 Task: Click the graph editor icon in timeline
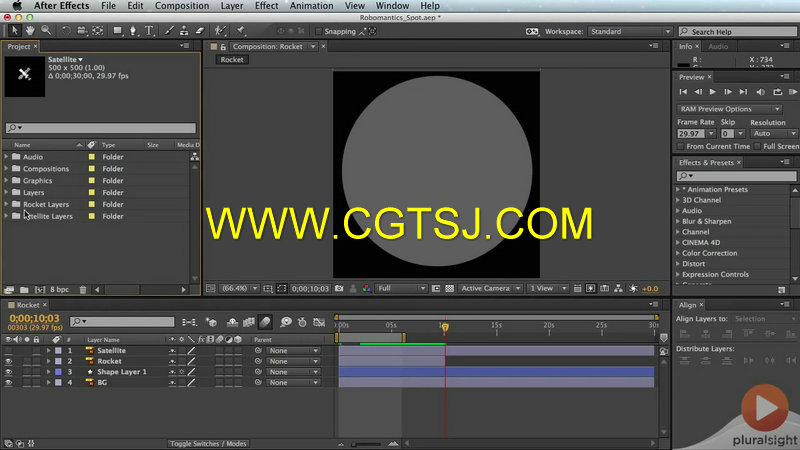click(319, 322)
